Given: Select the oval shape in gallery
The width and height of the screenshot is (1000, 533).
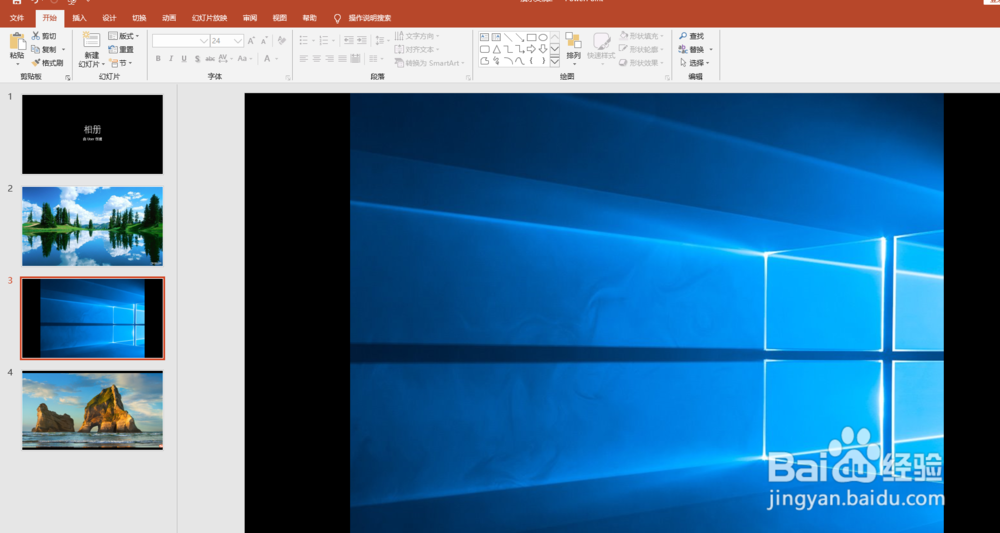Looking at the screenshot, I should point(543,37).
